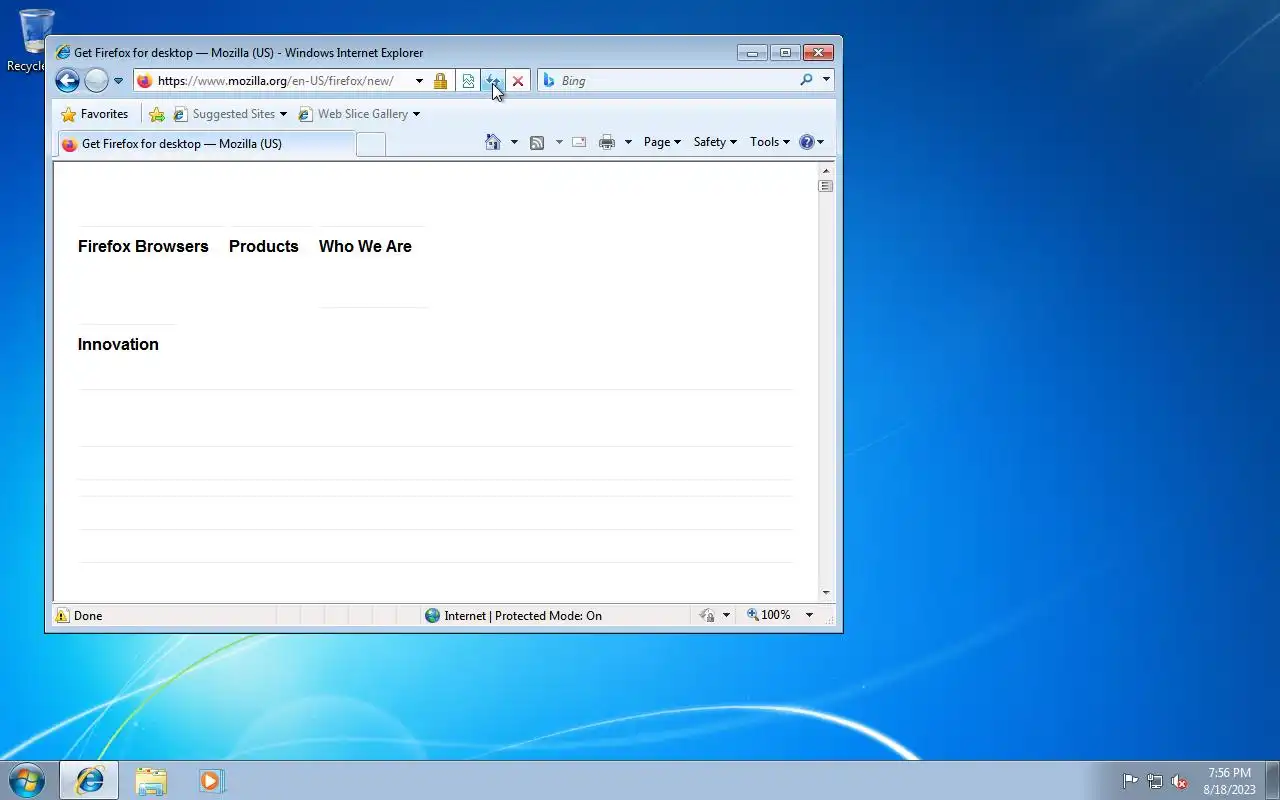Print the page using the printer icon
1280x800 pixels.
pyautogui.click(x=607, y=142)
